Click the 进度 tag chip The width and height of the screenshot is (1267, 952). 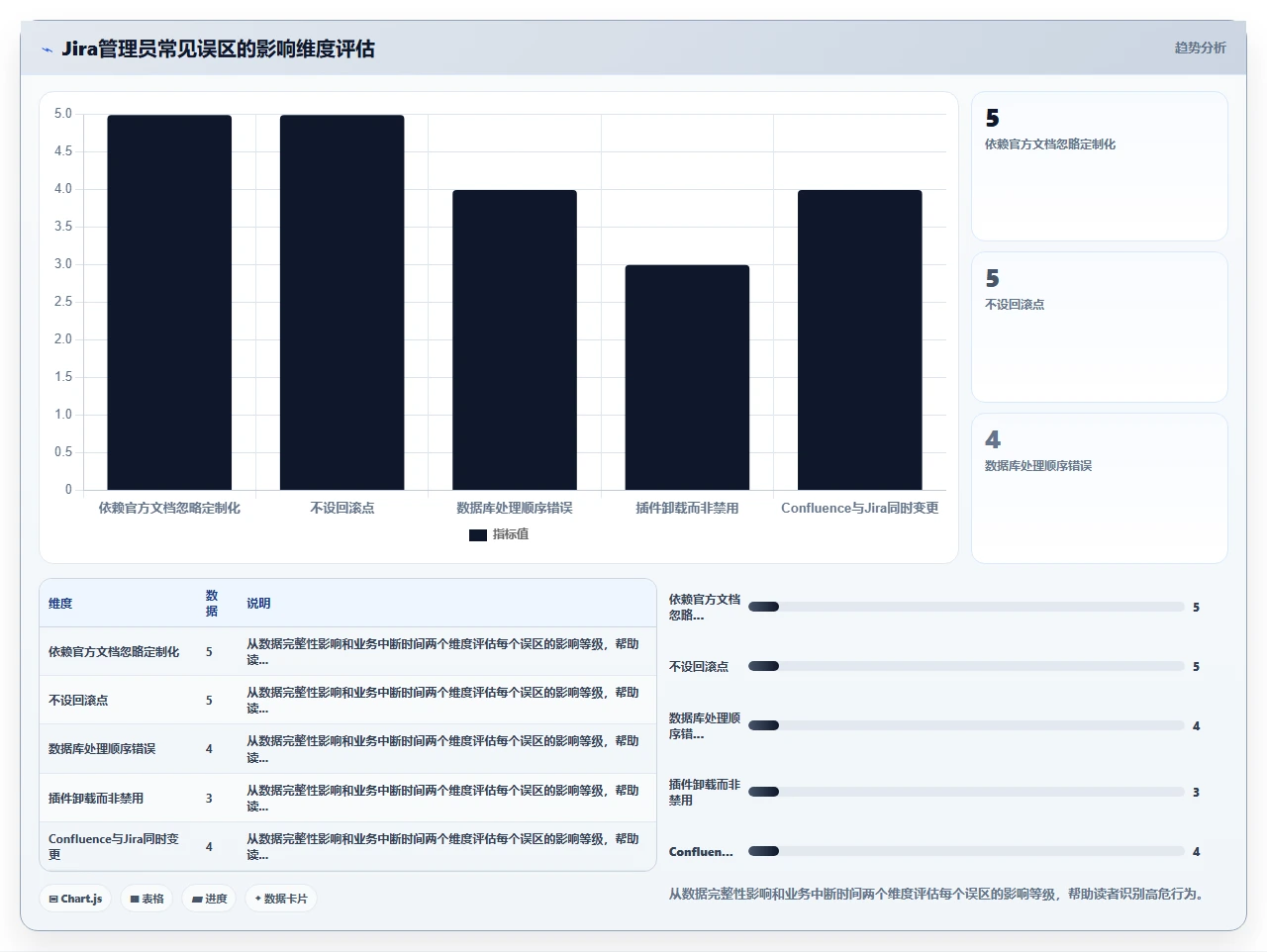209,899
